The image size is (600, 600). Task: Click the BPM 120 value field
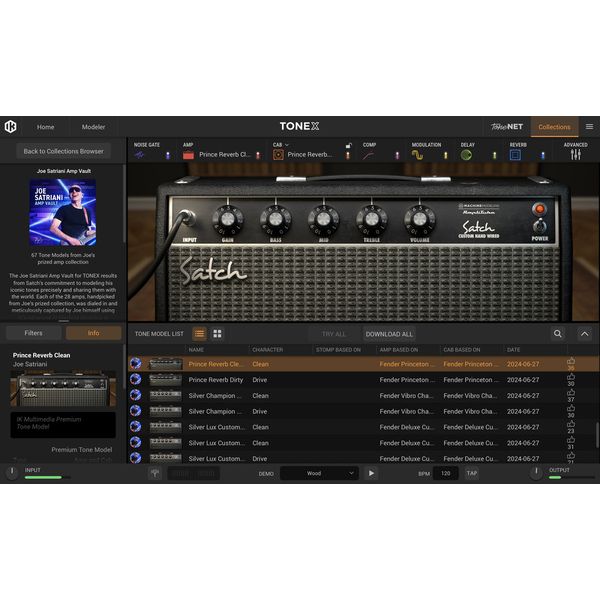(x=445, y=473)
